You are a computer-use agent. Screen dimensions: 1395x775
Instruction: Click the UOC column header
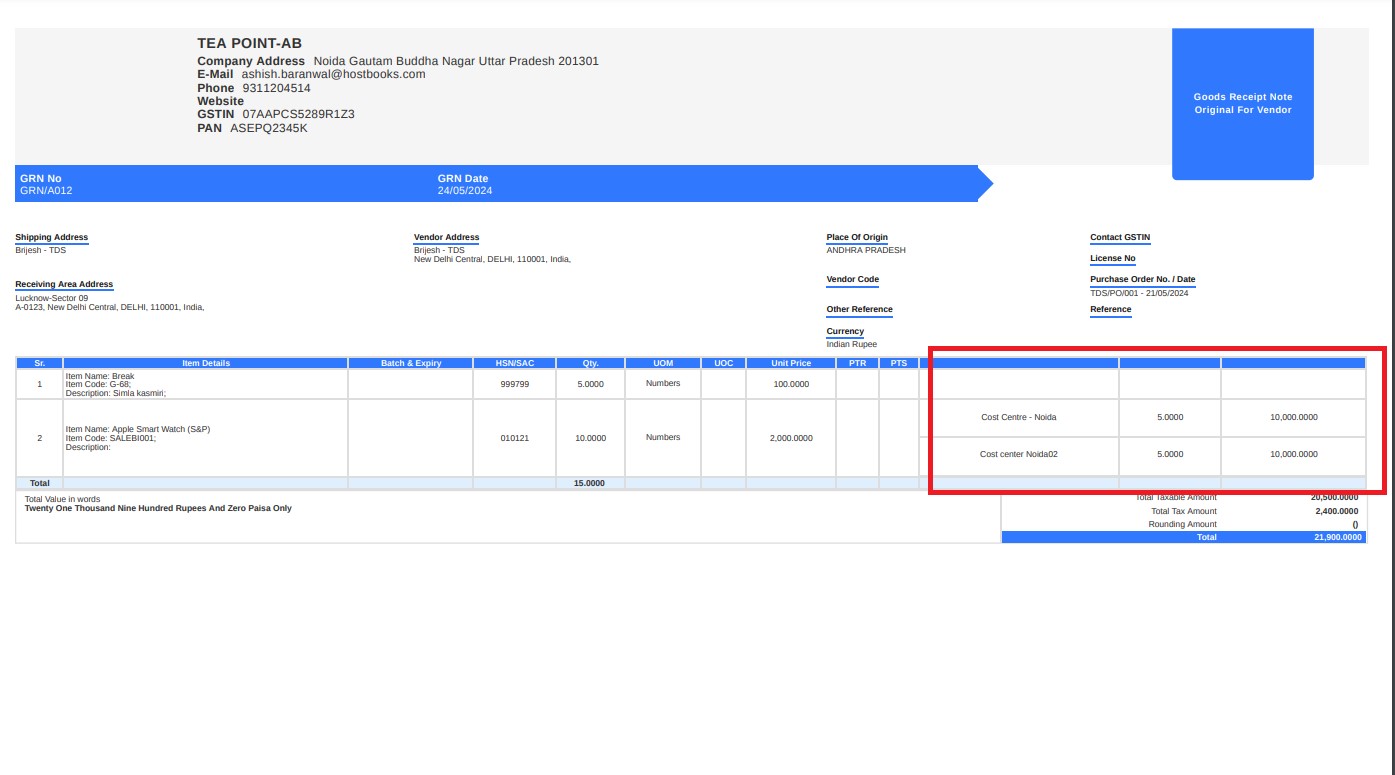(723, 363)
